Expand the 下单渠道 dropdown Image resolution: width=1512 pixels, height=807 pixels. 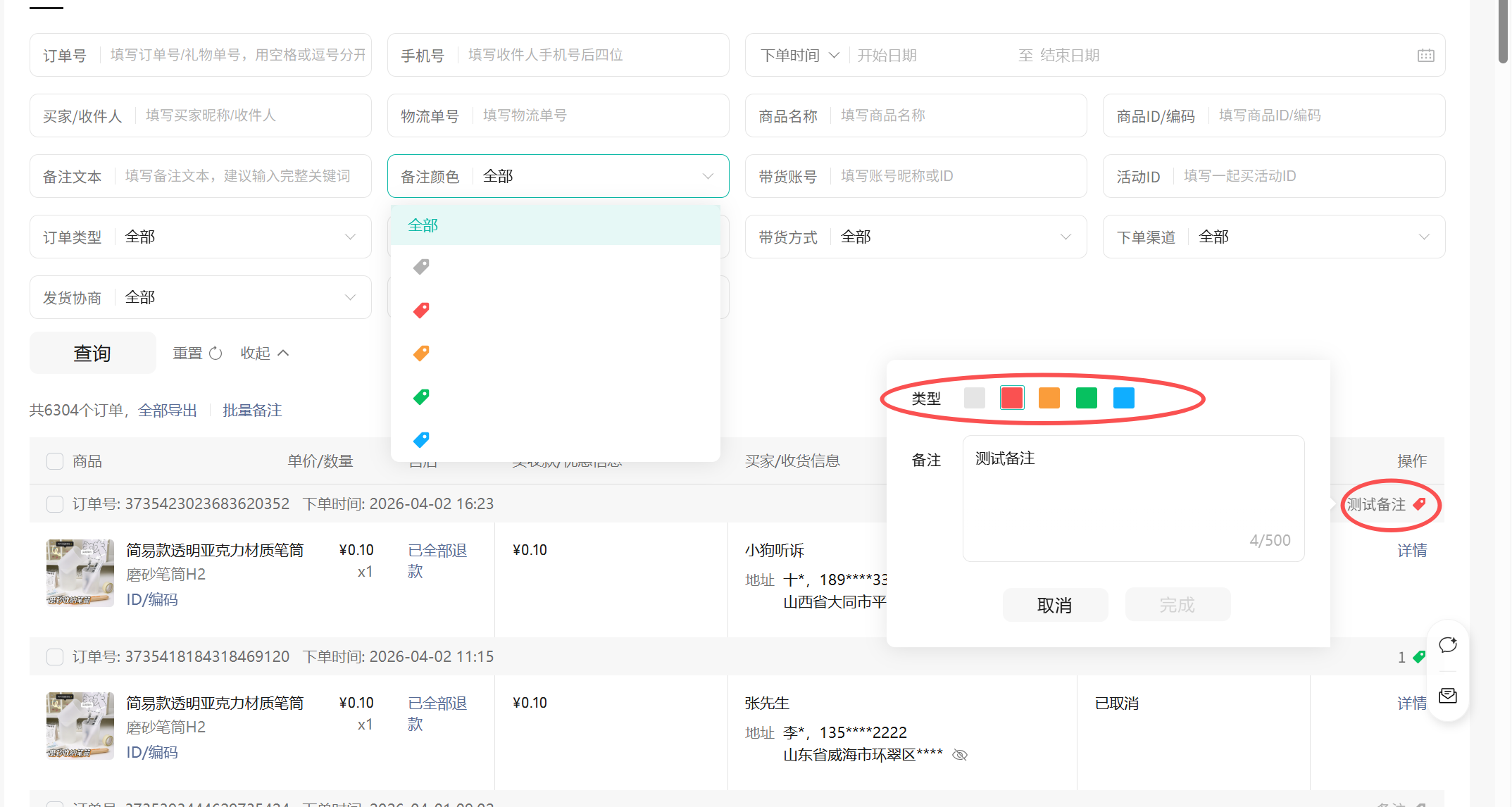click(1273, 237)
